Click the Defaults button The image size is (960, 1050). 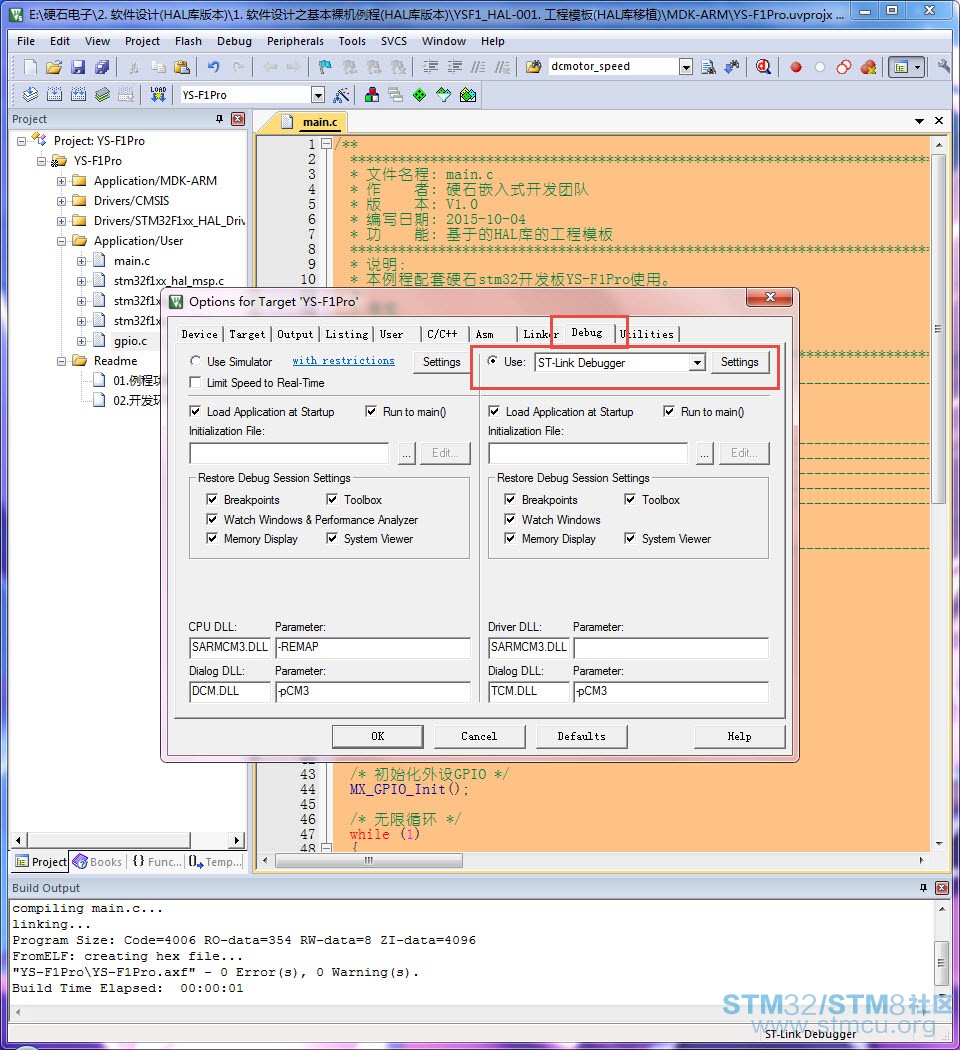581,736
